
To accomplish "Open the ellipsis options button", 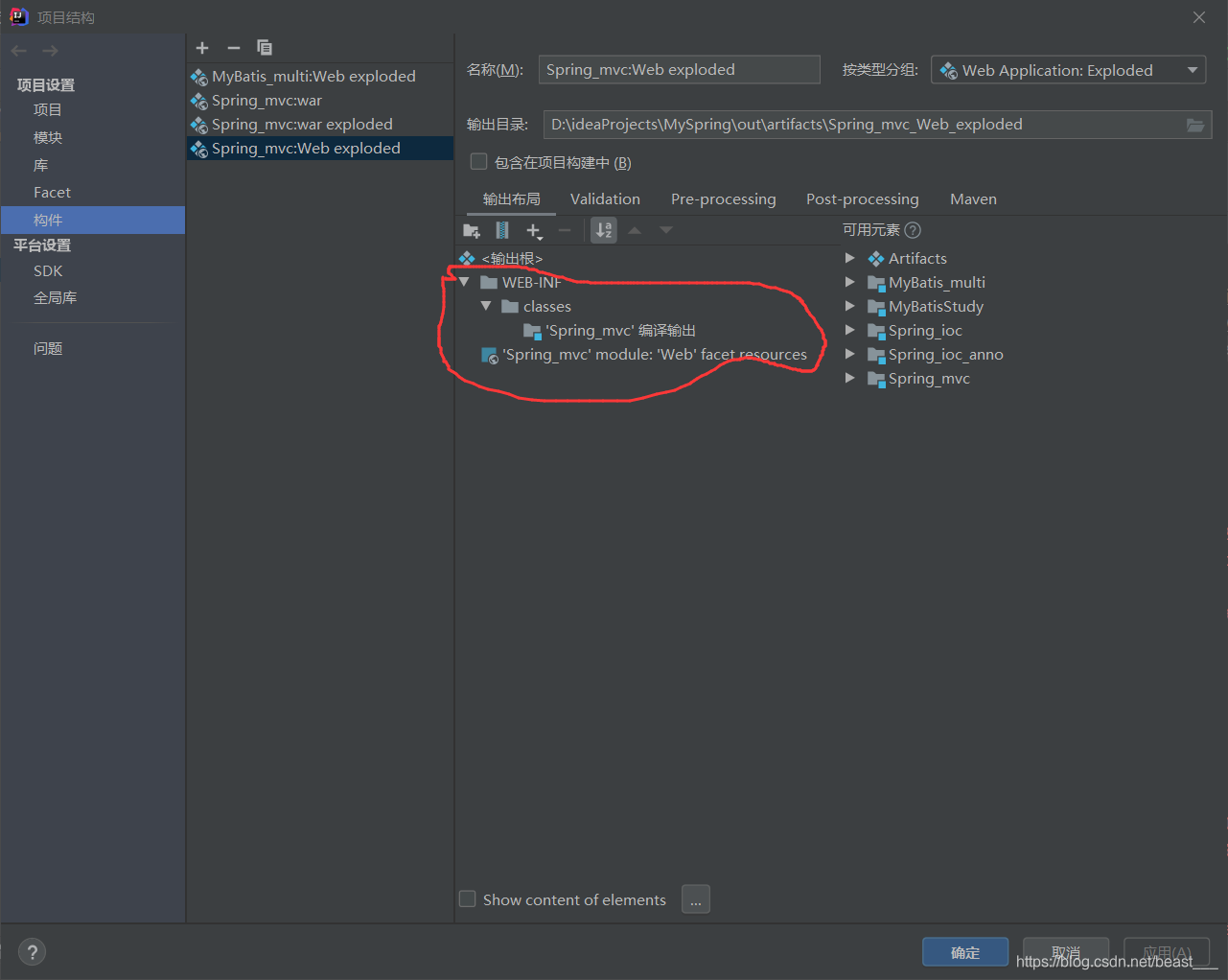I will [696, 899].
